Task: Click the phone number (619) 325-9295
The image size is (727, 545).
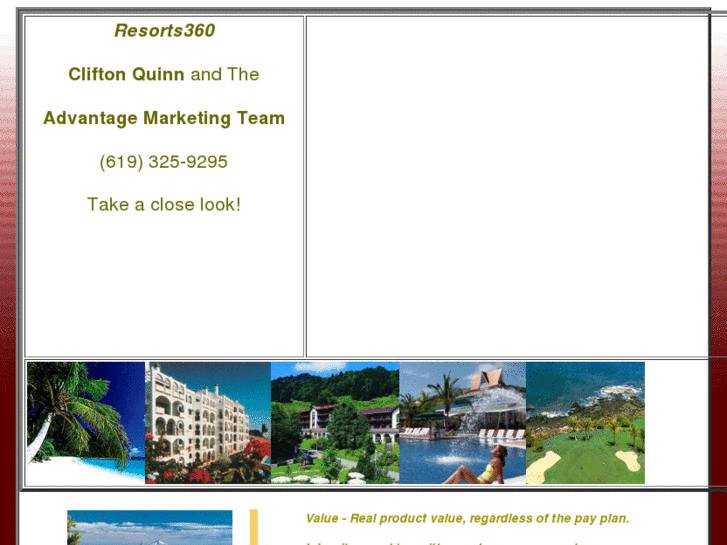Action: tap(164, 162)
